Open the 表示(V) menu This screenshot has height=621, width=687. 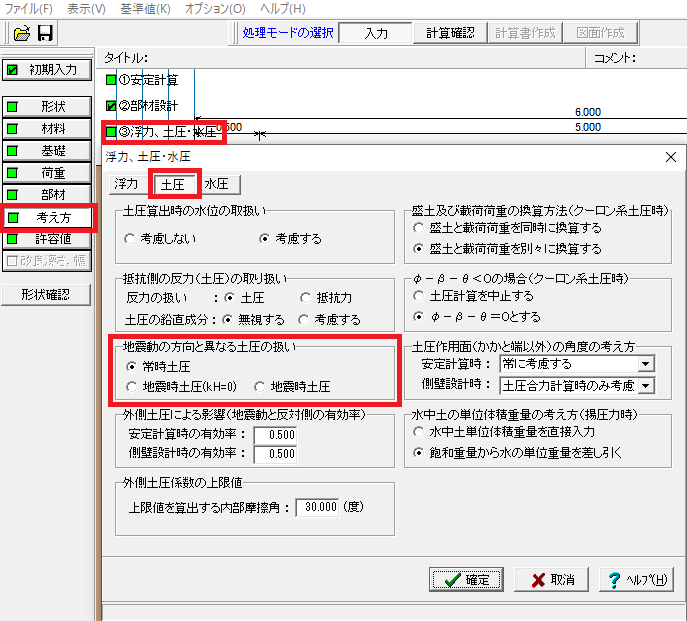point(86,8)
